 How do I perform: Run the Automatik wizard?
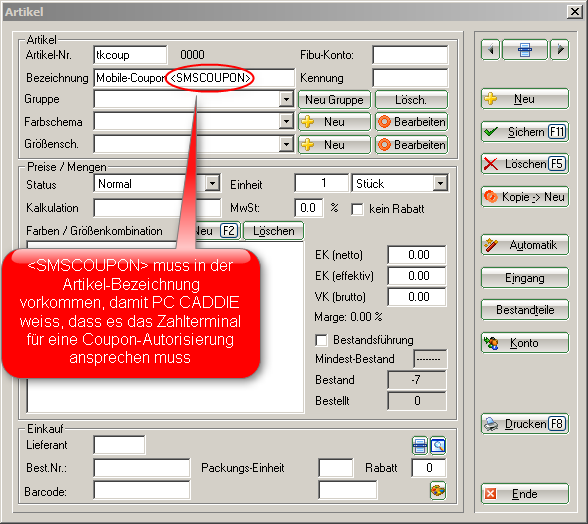[x=525, y=245]
